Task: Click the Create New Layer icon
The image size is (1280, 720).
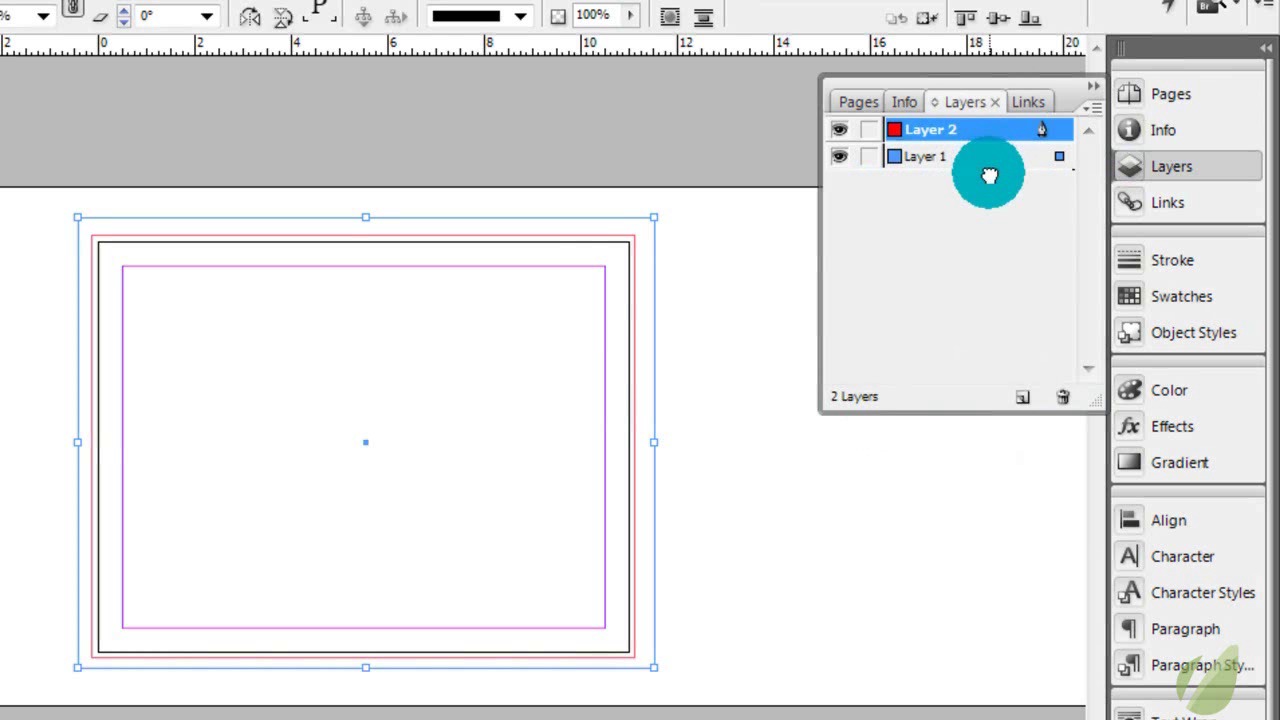Action: click(1022, 397)
